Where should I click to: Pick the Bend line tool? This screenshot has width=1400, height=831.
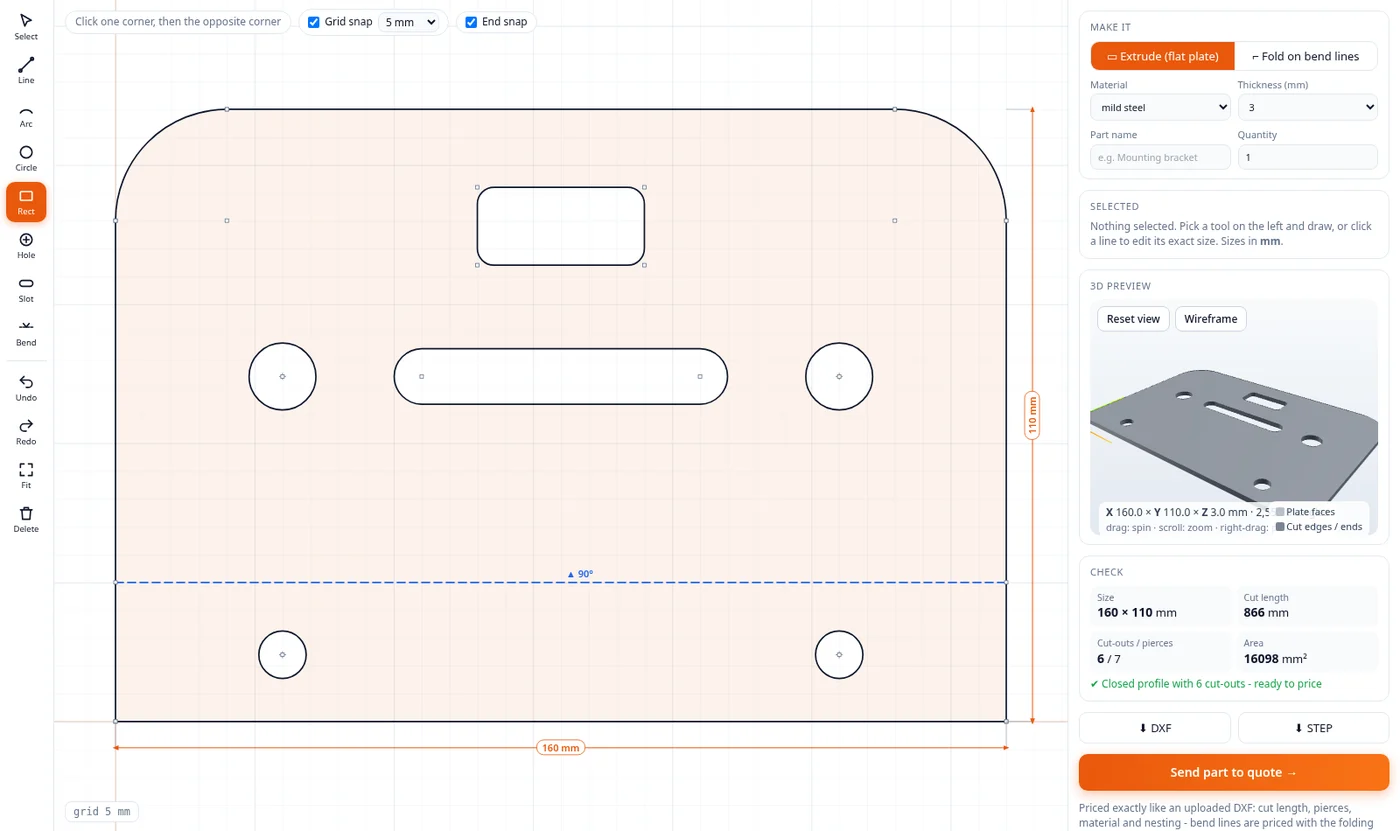click(26, 333)
